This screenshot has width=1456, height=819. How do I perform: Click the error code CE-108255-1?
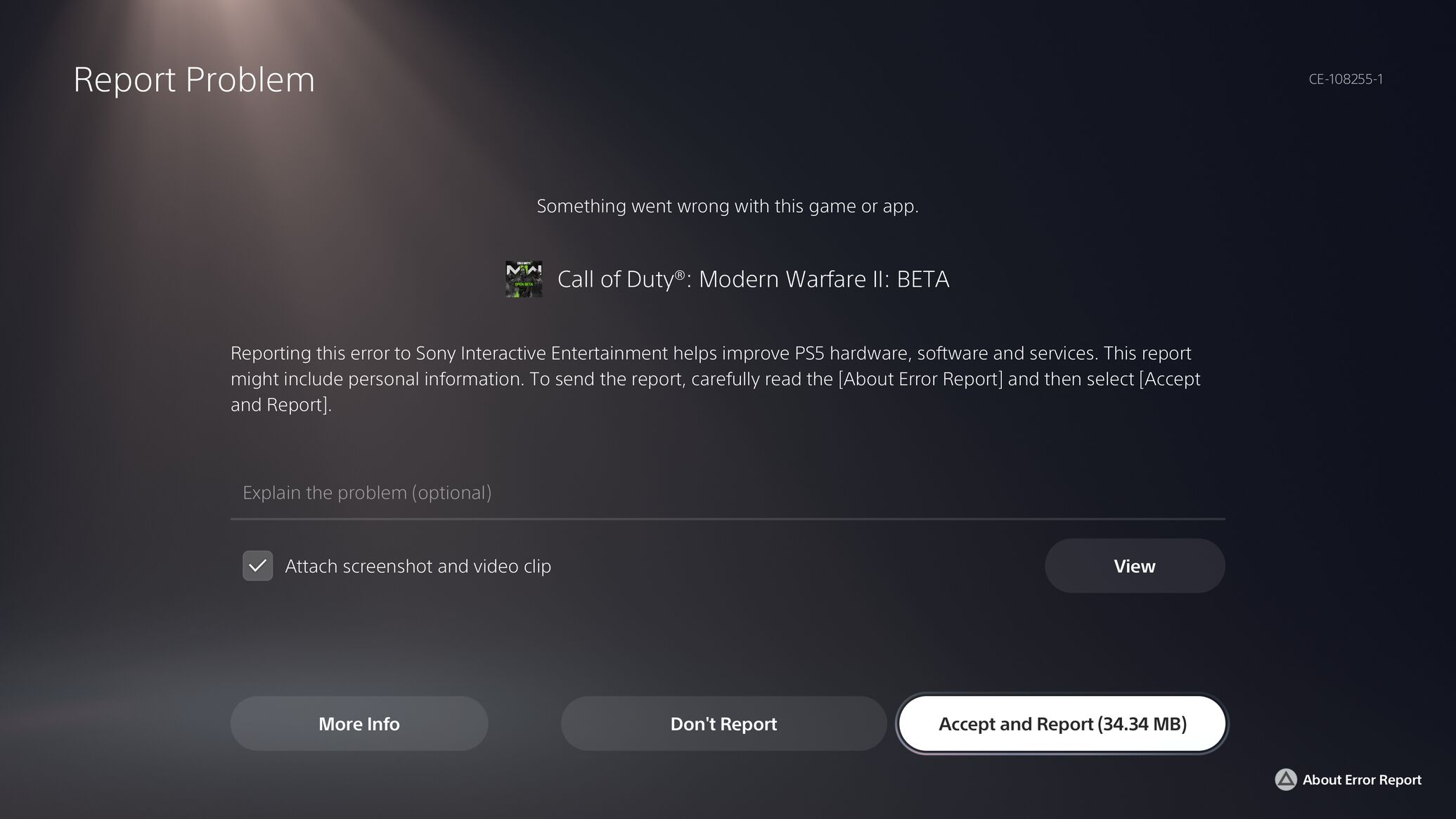[x=1346, y=79]
